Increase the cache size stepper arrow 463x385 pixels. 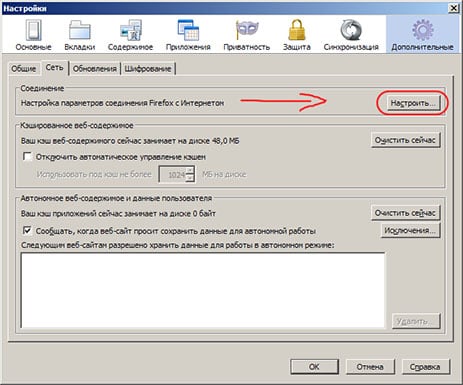(190, 170)
